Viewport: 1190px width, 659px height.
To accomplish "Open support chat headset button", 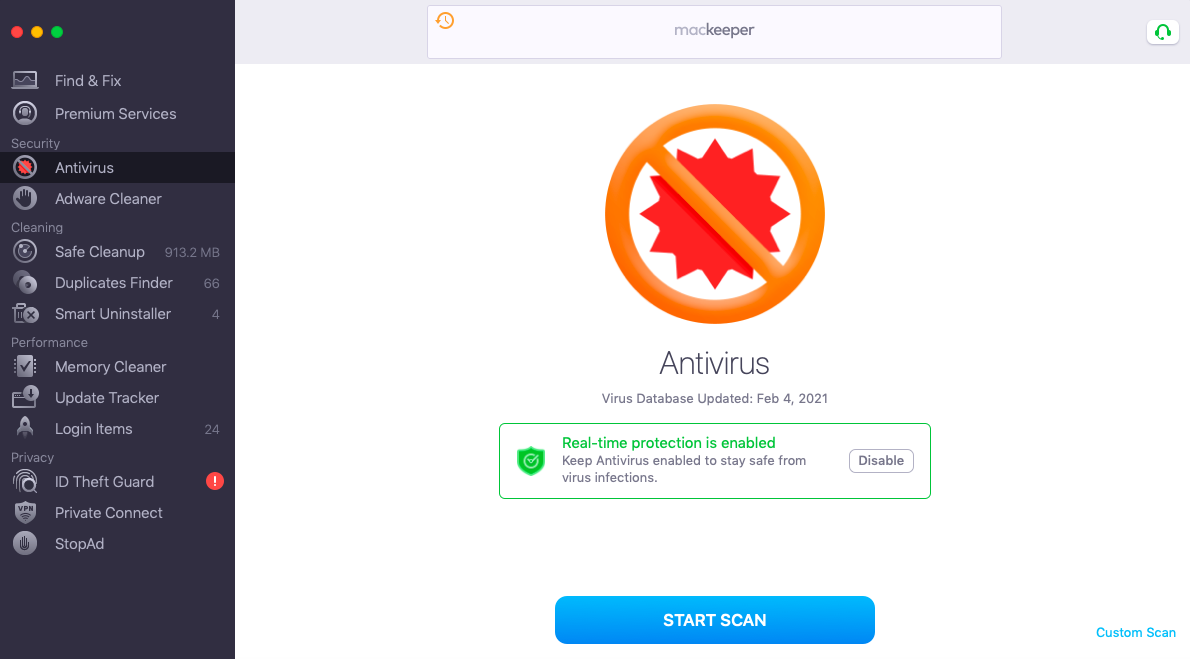I will [x=1162, y=32].
